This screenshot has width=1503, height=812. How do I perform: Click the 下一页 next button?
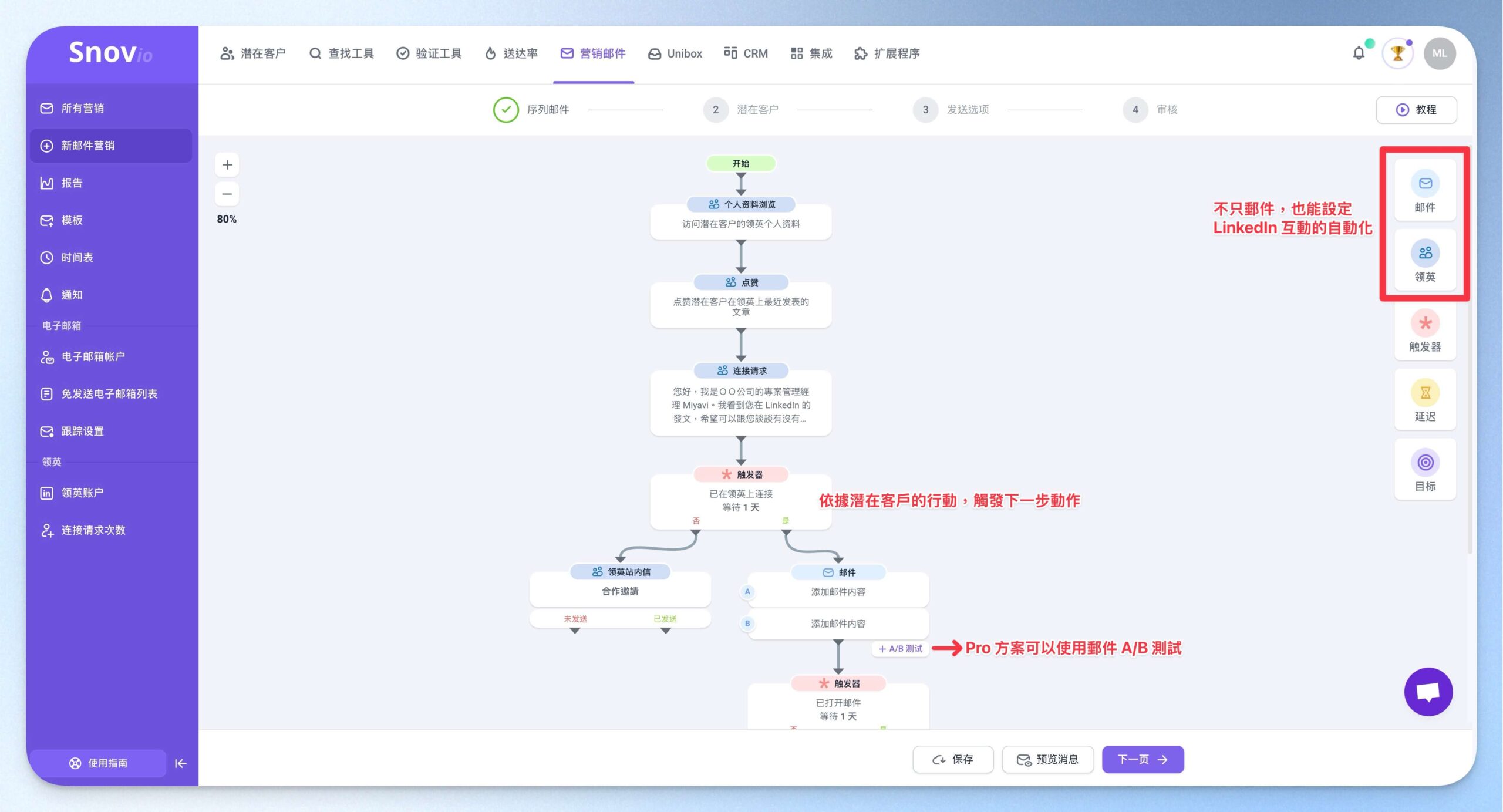point(1142,760)
